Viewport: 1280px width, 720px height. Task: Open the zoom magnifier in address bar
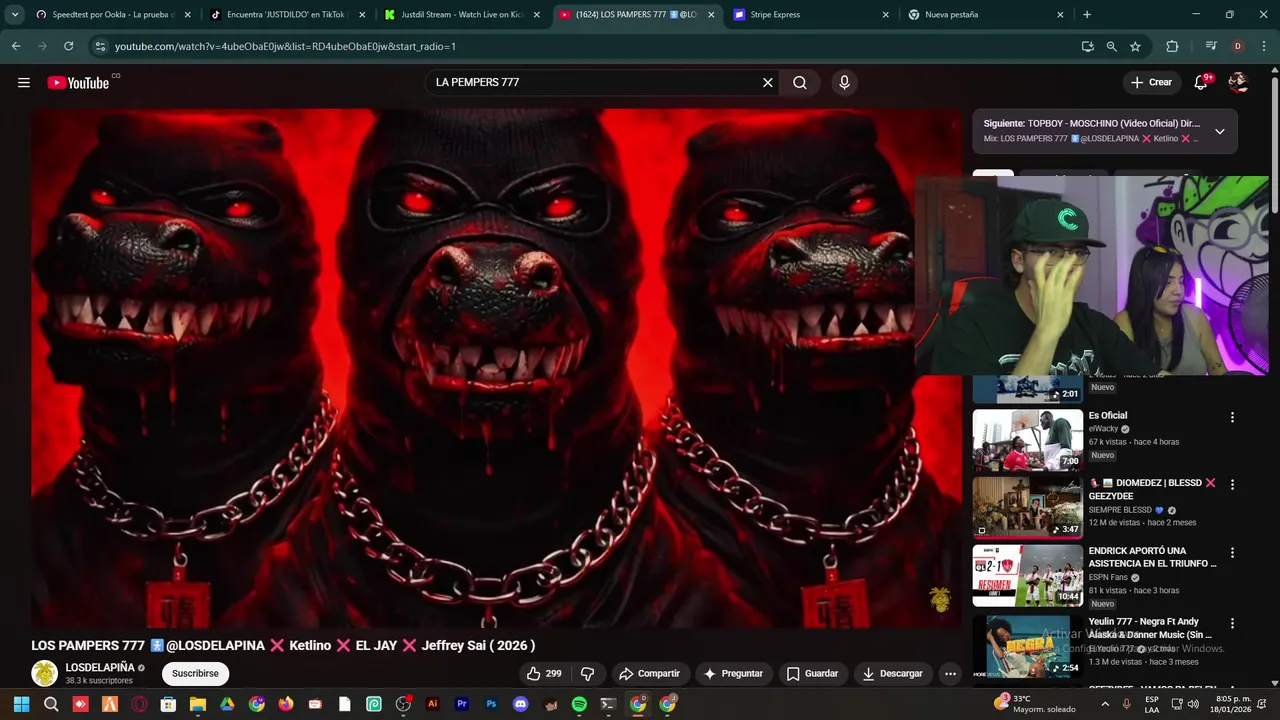1111,46
